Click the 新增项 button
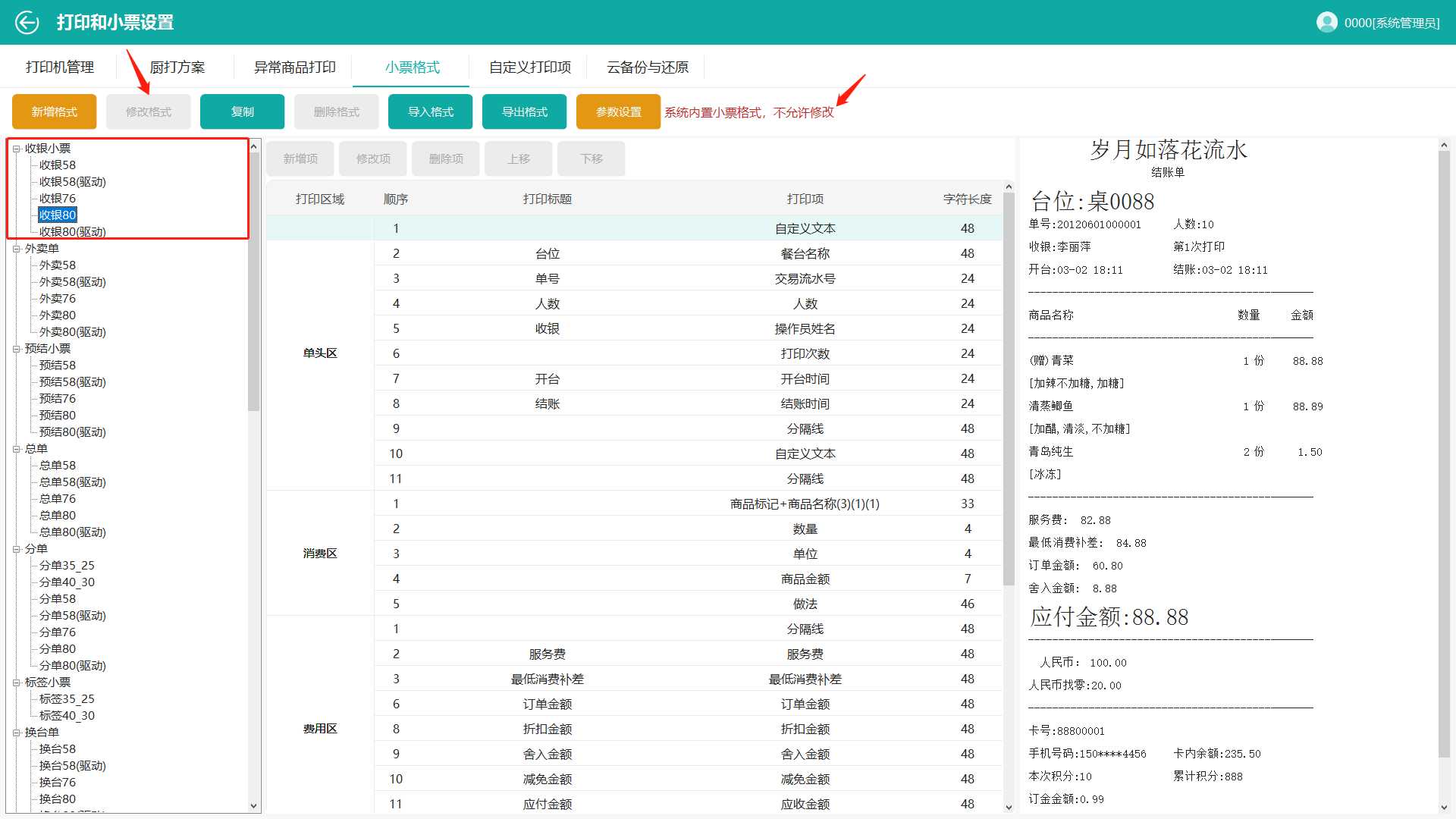Viewport: 1456px width, 819px height. (x=300, y=158)
